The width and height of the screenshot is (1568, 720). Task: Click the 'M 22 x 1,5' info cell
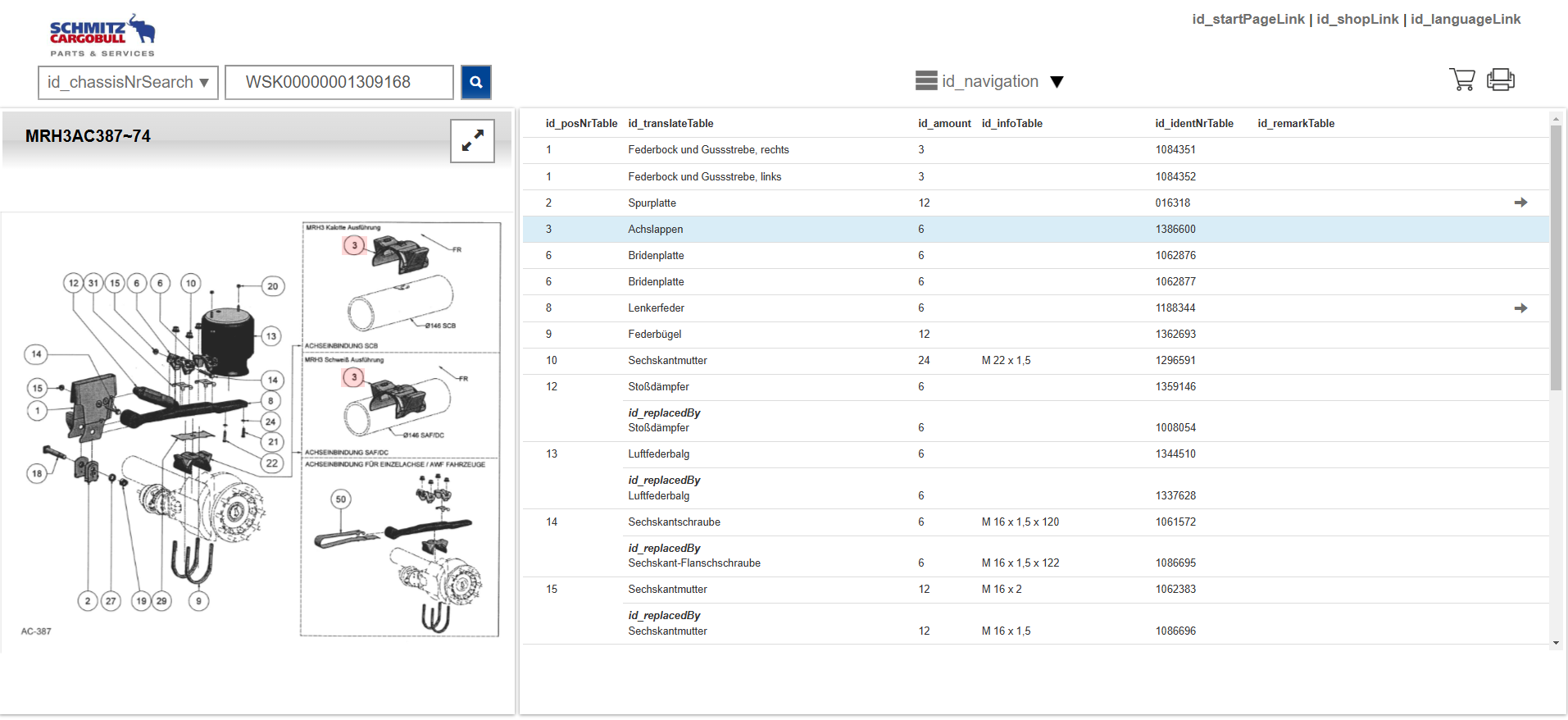pos(1006,361)
